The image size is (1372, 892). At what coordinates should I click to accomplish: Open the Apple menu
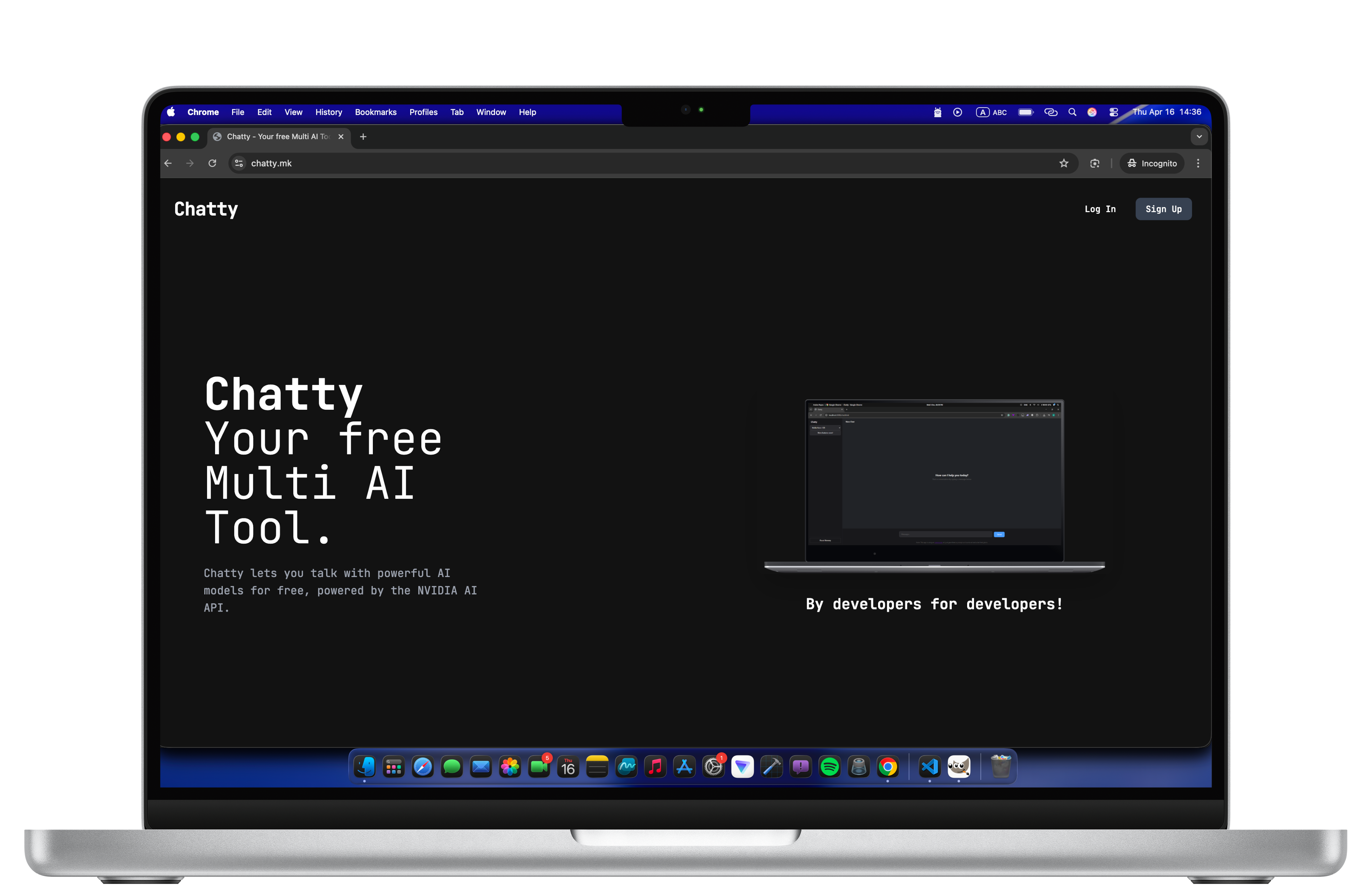(x=171, y=112)
